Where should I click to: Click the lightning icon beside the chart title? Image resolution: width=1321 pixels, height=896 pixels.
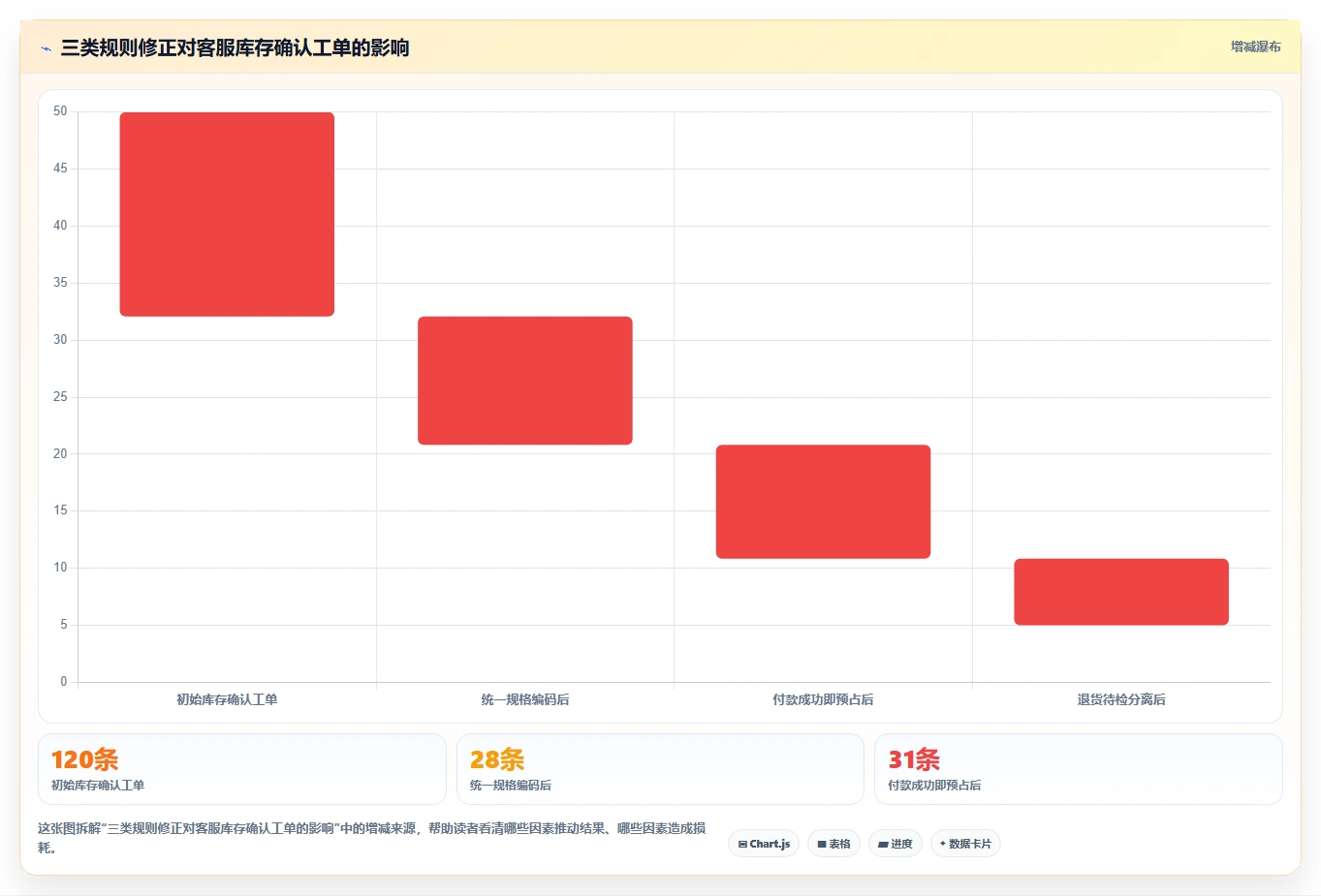[46, 48]
